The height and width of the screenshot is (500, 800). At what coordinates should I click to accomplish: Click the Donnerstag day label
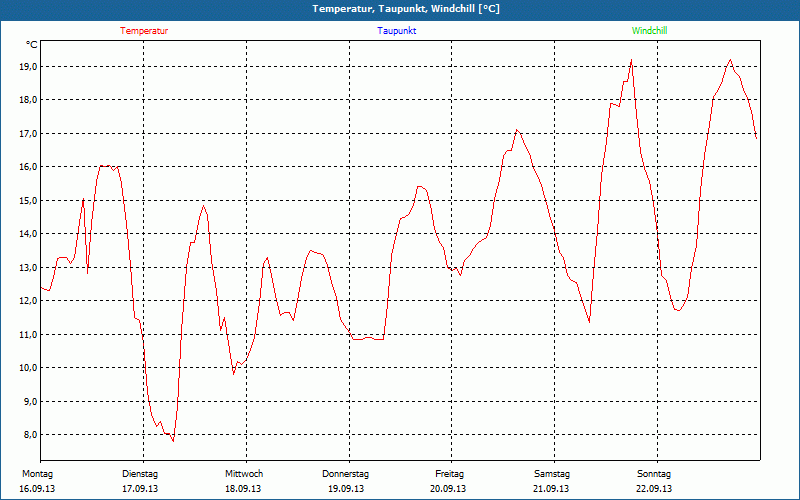[345, 474]
